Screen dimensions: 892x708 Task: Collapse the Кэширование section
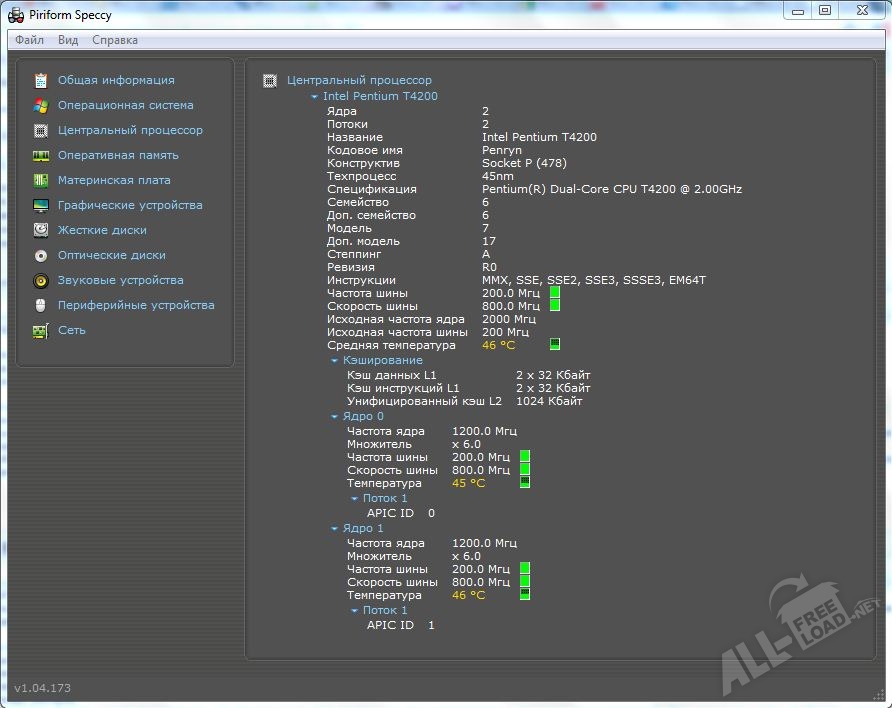[335, 360]
